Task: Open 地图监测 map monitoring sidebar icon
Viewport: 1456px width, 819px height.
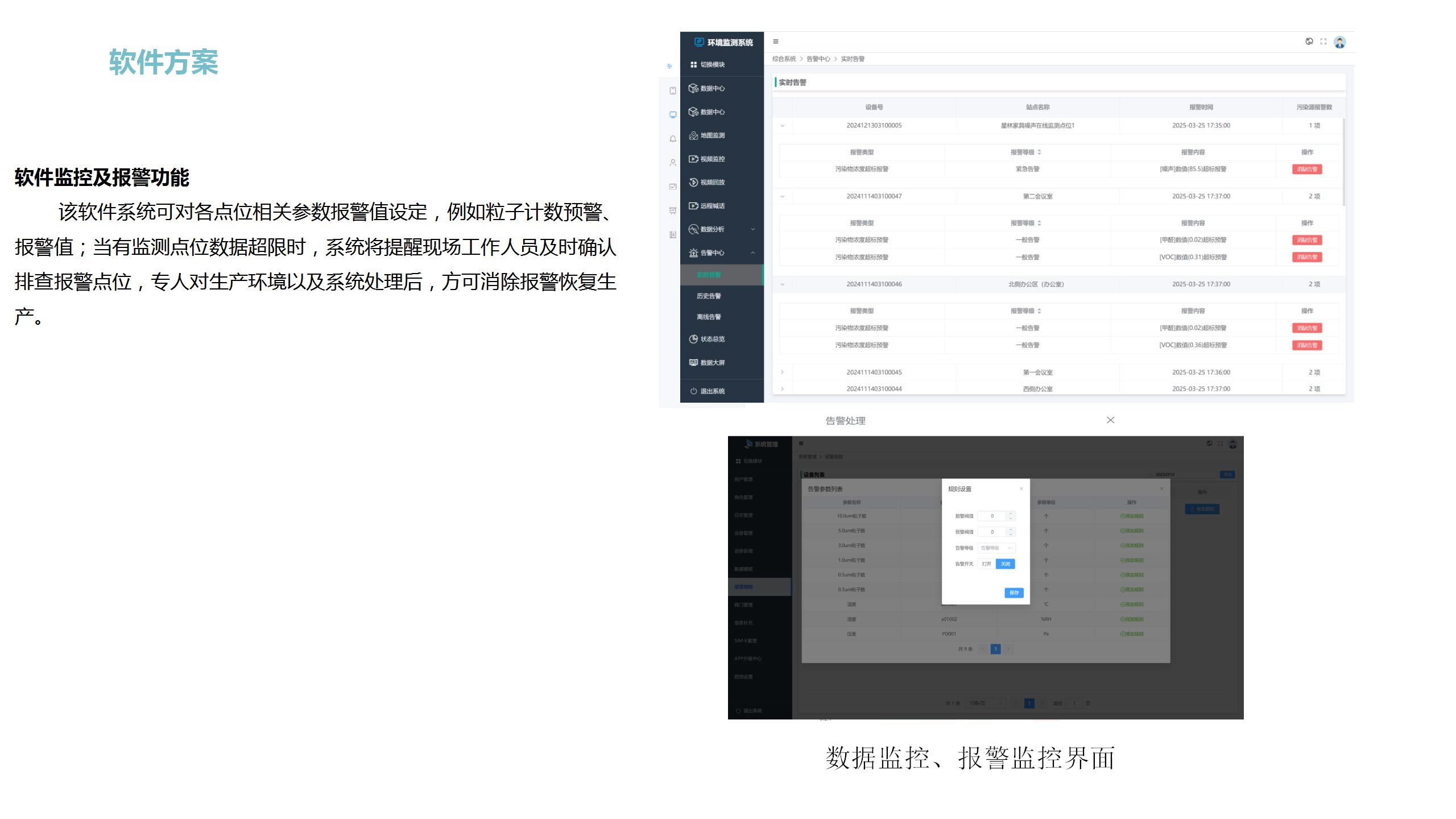Action: pos(693,135)
